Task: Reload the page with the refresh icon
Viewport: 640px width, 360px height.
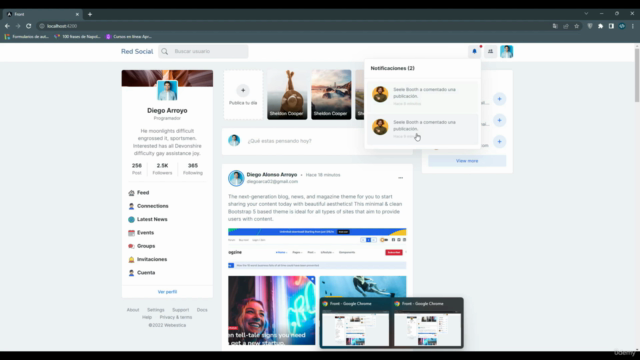Action: [29, 26]
